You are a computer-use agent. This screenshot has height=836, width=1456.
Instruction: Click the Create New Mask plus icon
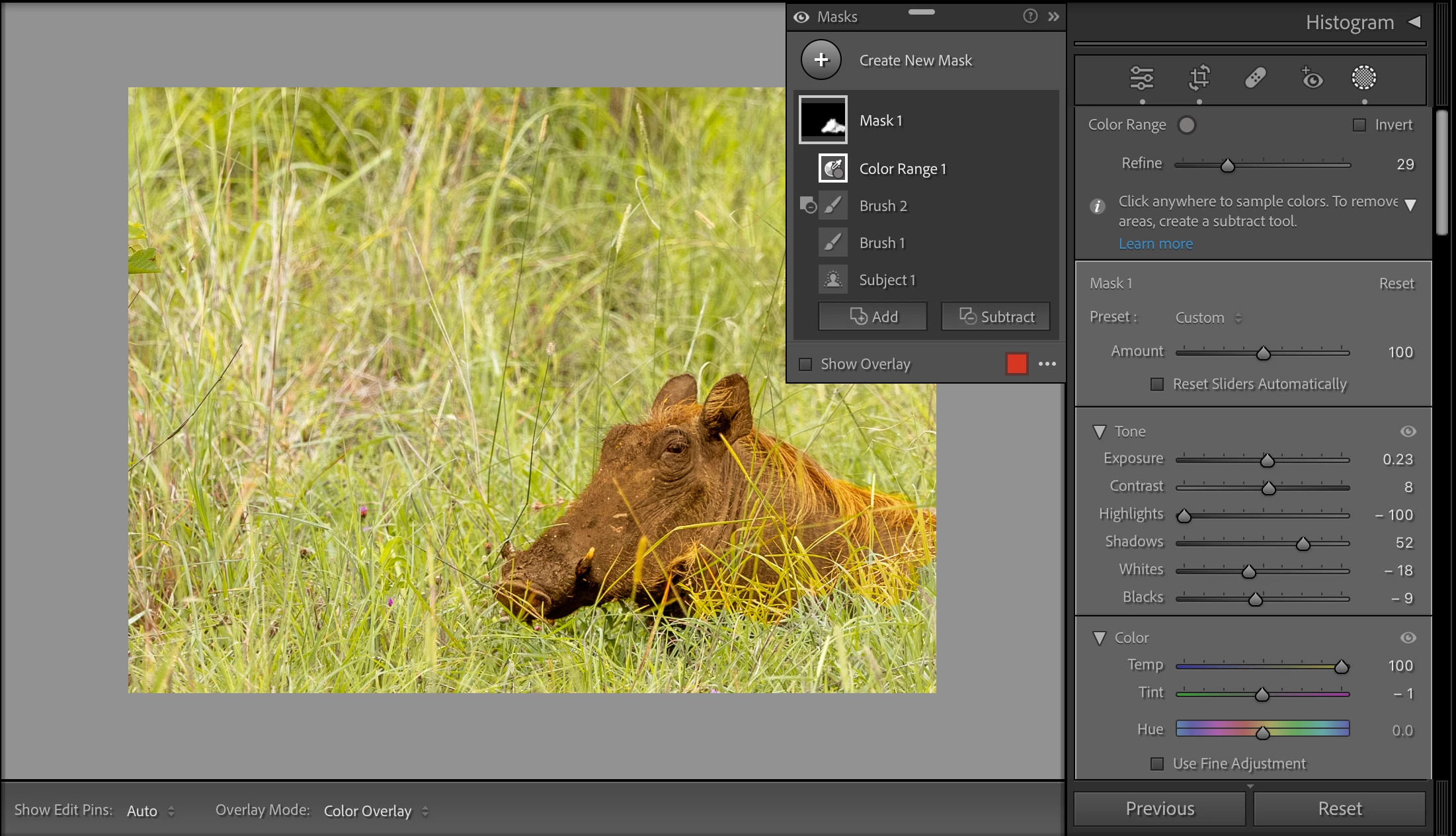coord(821,60)
